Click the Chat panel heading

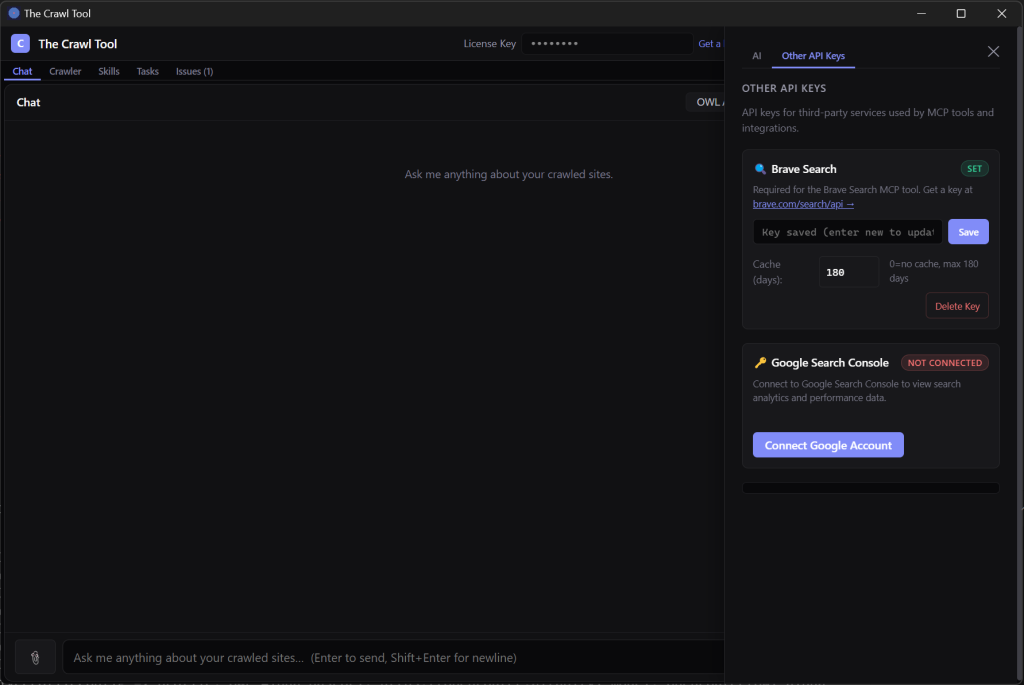[x=28, y=103]
